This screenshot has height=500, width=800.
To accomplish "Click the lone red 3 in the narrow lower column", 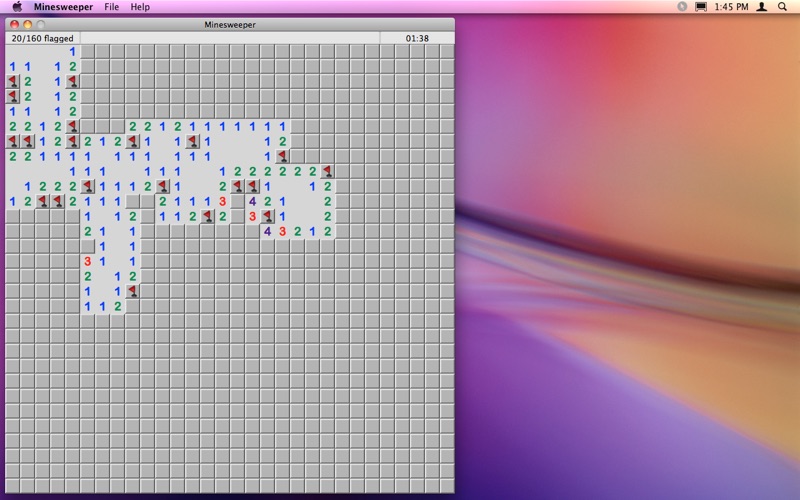I will (88, 261).
